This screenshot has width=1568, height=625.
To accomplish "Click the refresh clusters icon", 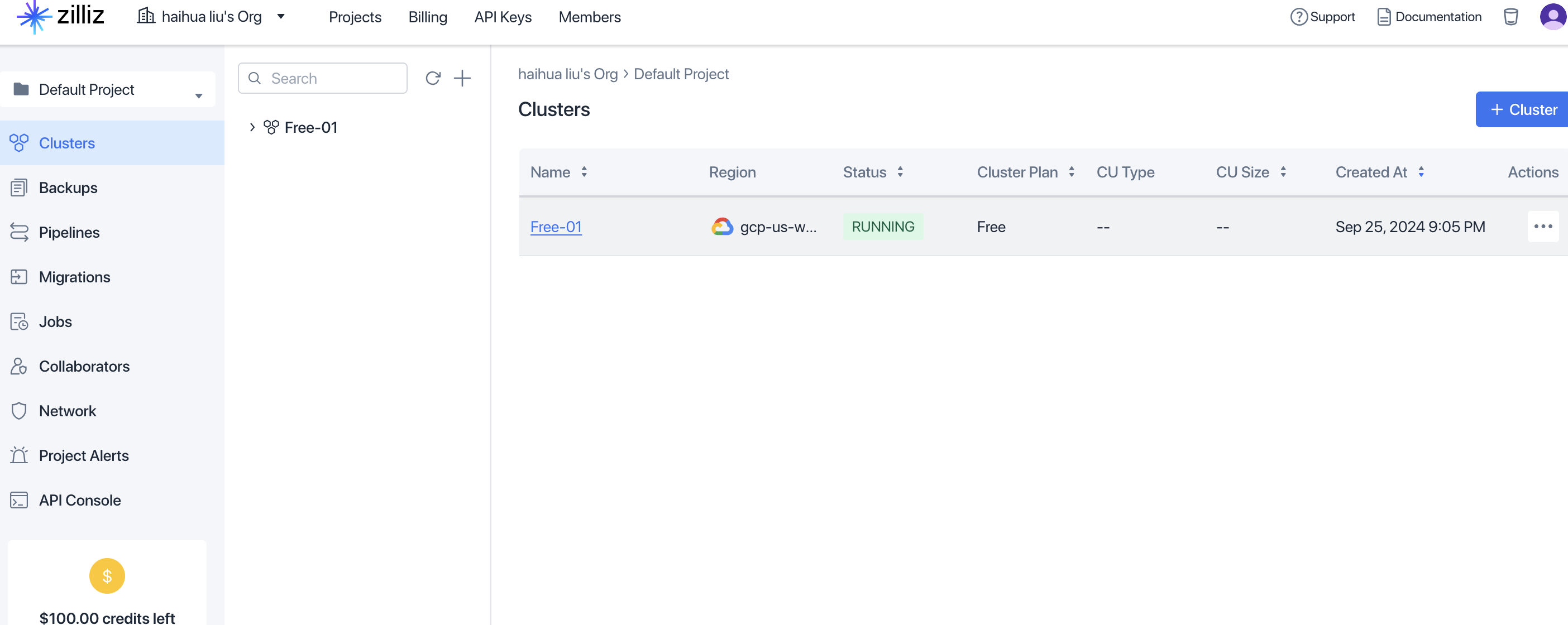I will (x=433, y=78).
